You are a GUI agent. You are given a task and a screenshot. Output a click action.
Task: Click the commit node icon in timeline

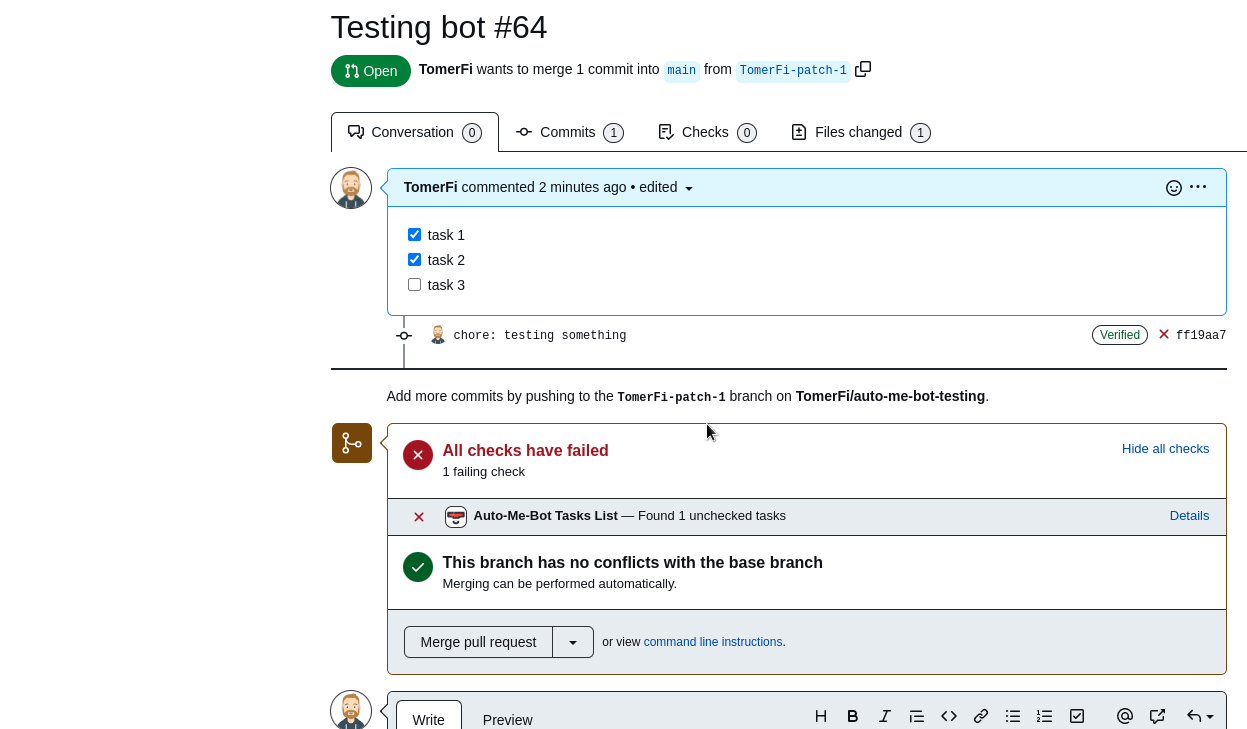[x=404, y=335]
